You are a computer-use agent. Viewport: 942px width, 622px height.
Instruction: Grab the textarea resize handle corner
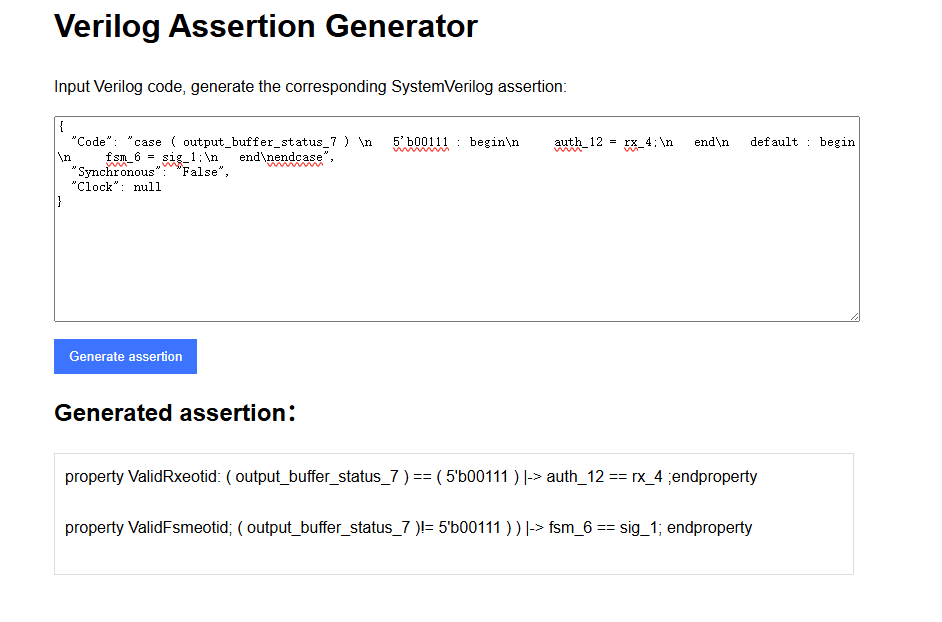coord(854,316)
